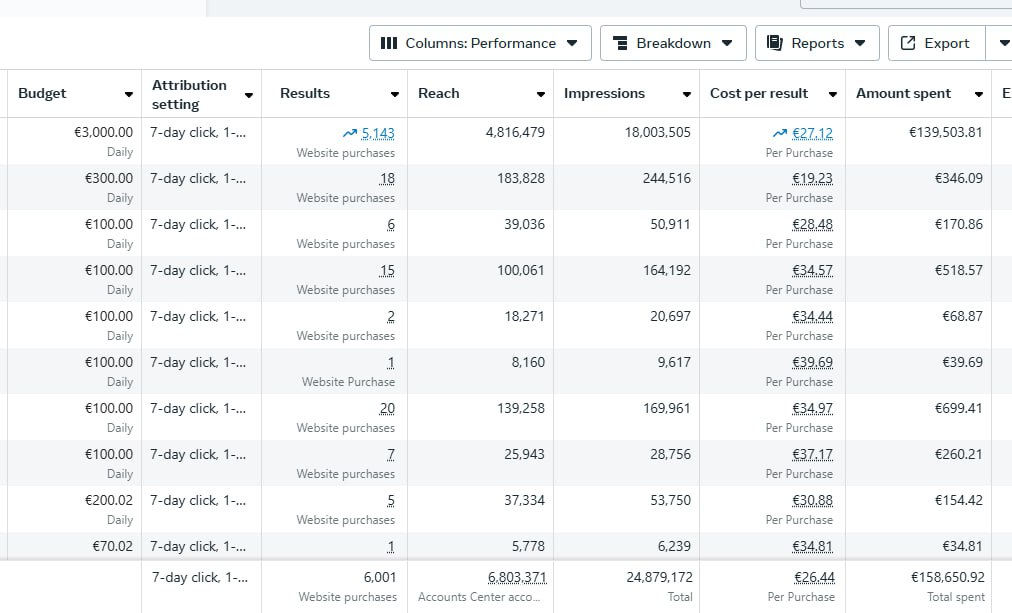Click trend icon beside €27.12 cost

(x=780, y=133)
